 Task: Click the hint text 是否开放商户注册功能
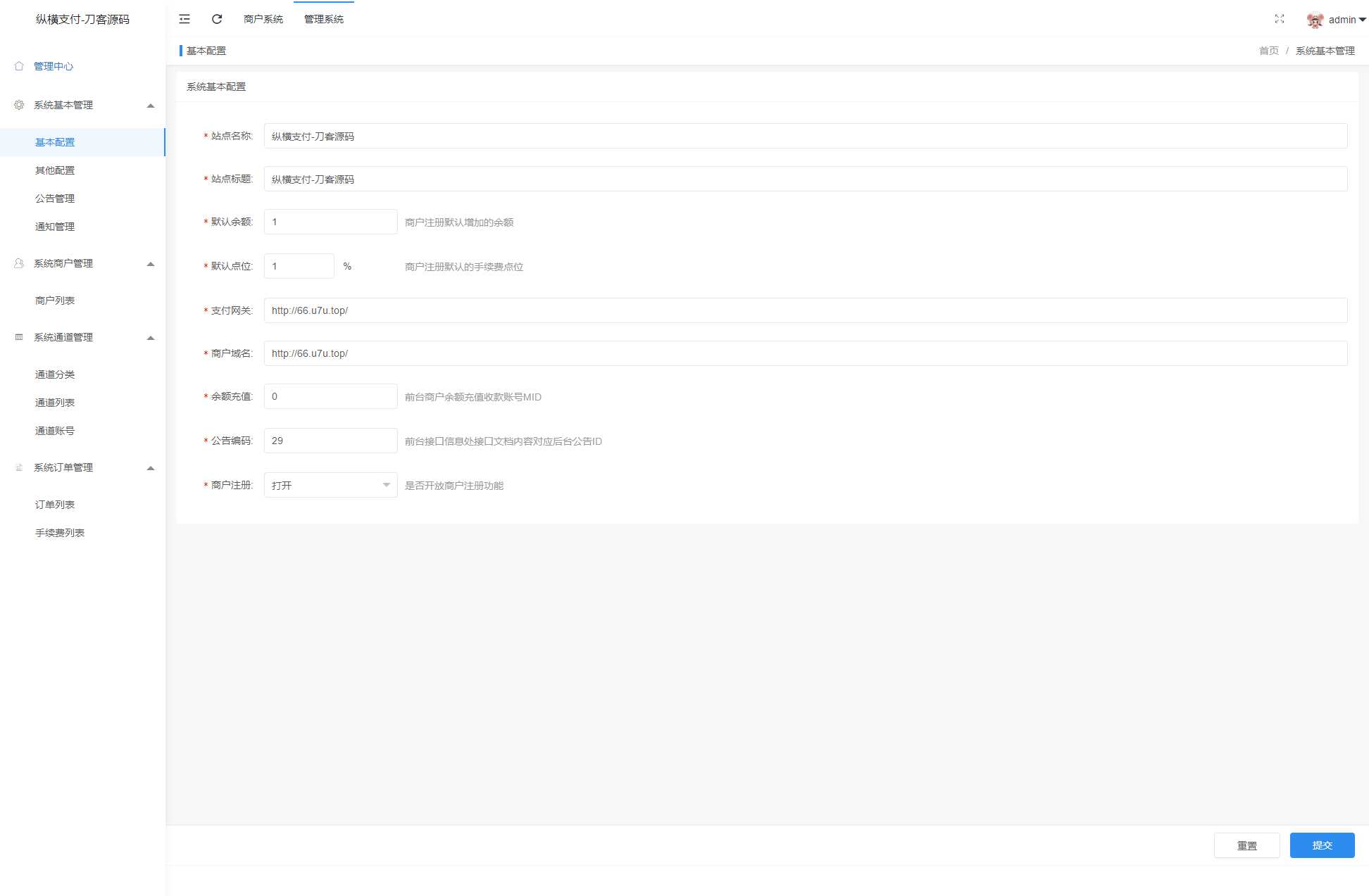[x=454, y=486]
